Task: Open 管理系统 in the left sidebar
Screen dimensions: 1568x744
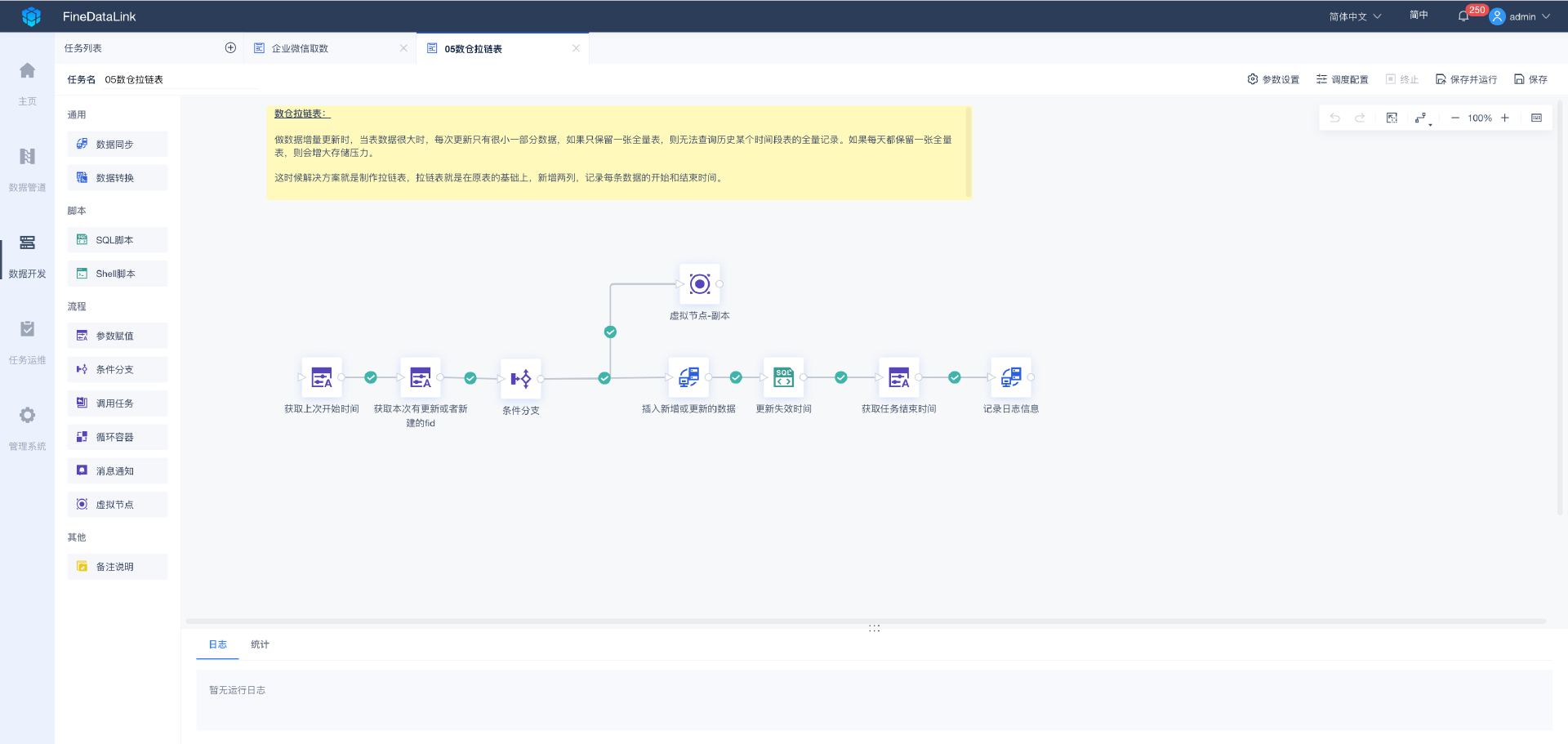Action: coord(27,429)
